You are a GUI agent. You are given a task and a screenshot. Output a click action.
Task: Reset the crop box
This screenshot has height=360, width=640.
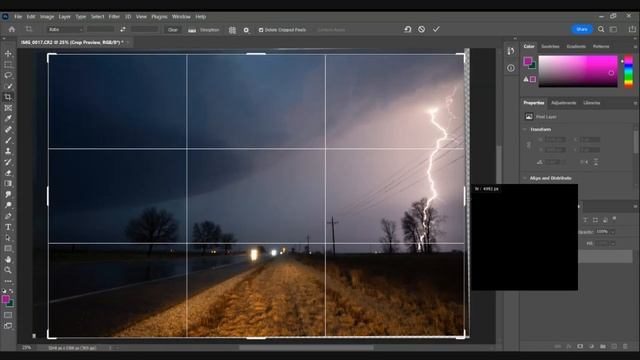(407, 29)
